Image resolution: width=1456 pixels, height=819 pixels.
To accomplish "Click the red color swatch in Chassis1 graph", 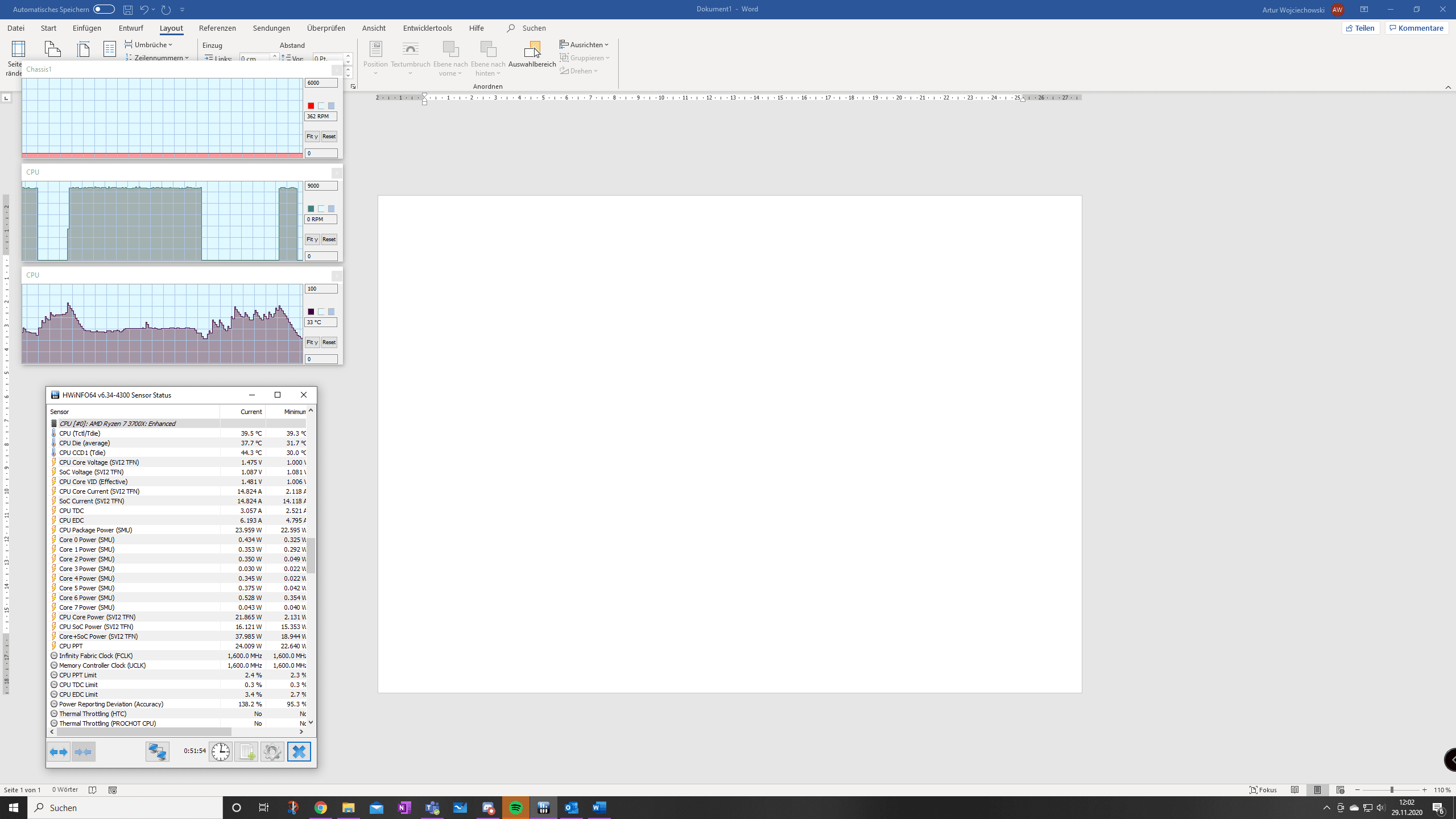I will [311, 106].
